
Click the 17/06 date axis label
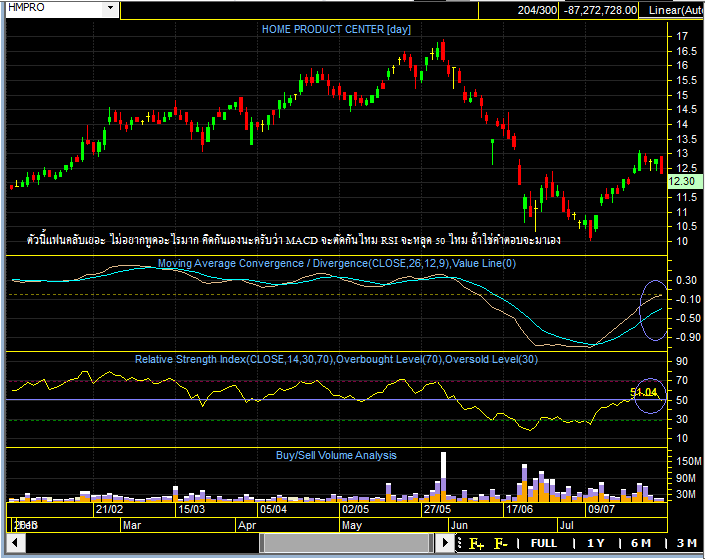coord(519,509)
